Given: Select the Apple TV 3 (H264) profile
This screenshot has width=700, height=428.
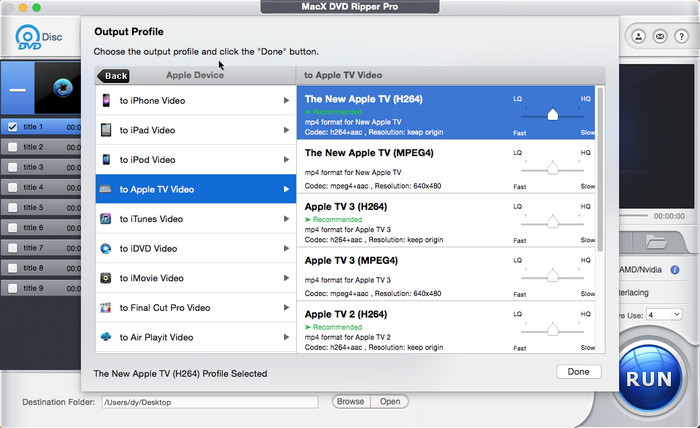Looking at the screenshot, I should pyautogui.click(x=446, y=220).
